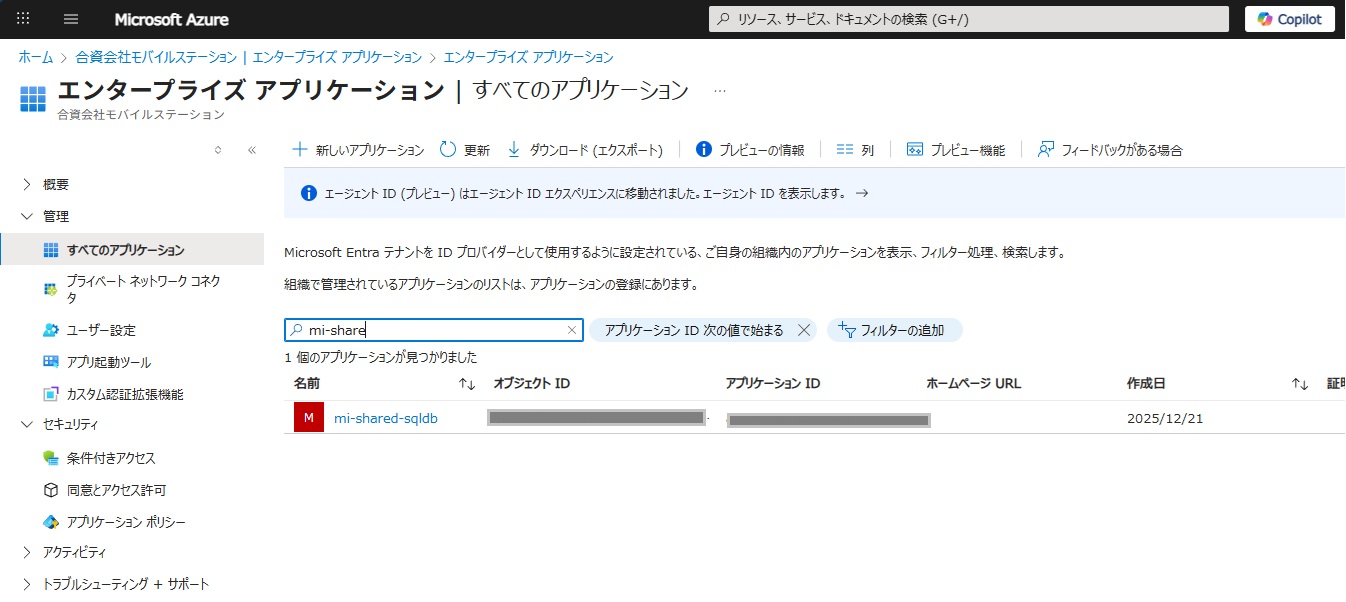Screen dimensions: 1346x602
Task: Open mi-shared-sqldb application link
Action: click(x=385, y=418)
